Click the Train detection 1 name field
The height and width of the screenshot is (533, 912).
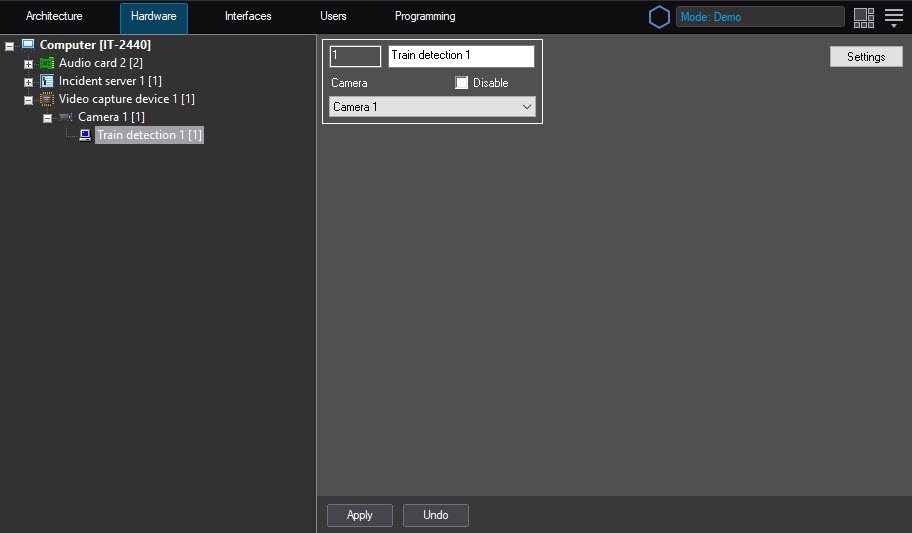(461, 56)
